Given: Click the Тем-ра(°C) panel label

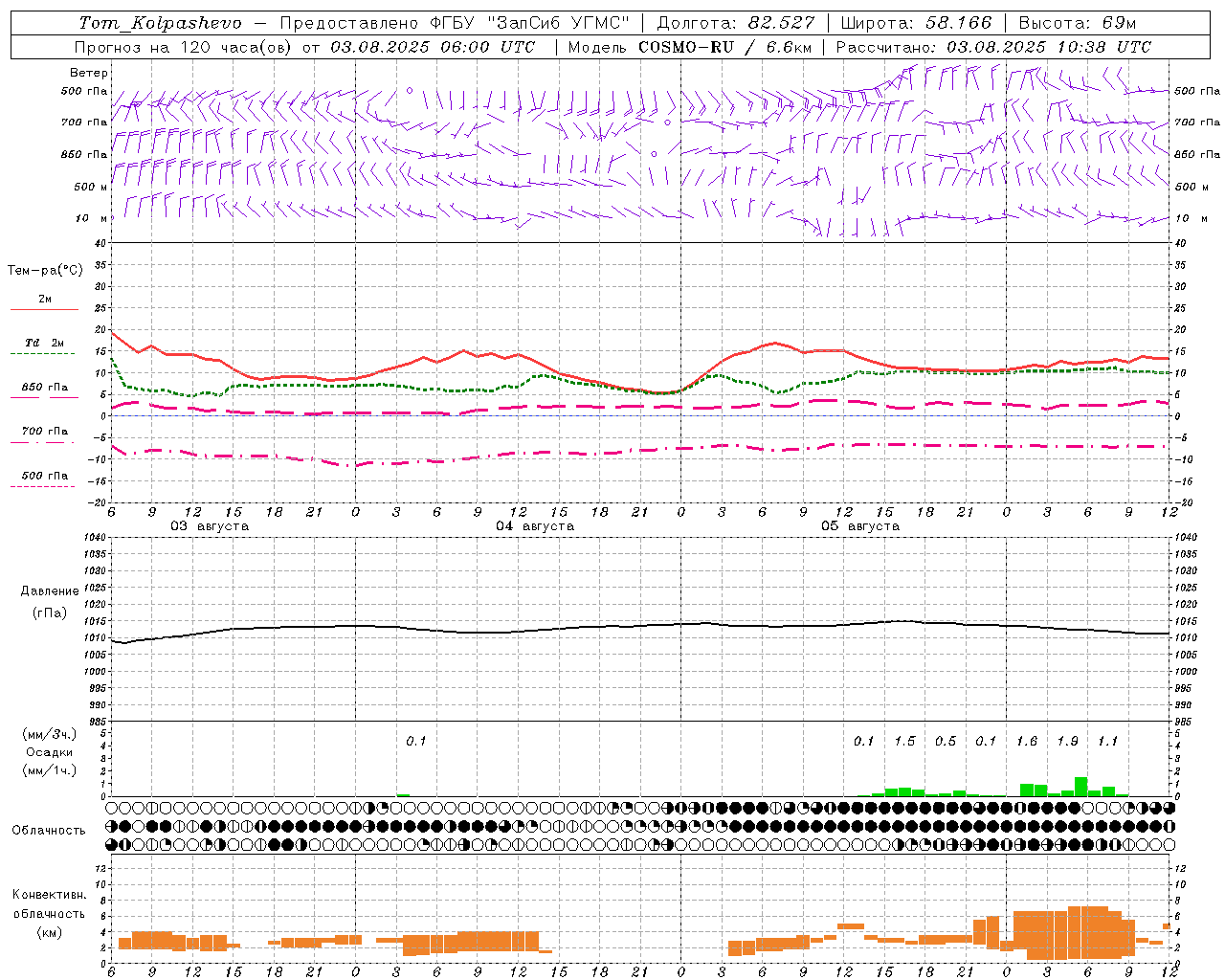Looking at the screenshot, I should click(x=45, y=270).
